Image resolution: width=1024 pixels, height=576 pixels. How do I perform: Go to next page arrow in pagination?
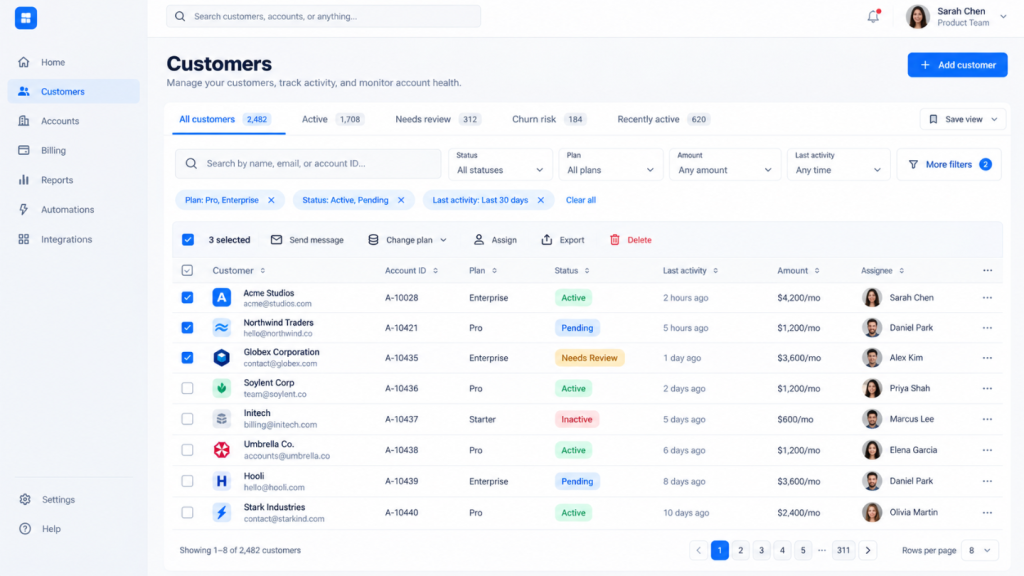868,550
